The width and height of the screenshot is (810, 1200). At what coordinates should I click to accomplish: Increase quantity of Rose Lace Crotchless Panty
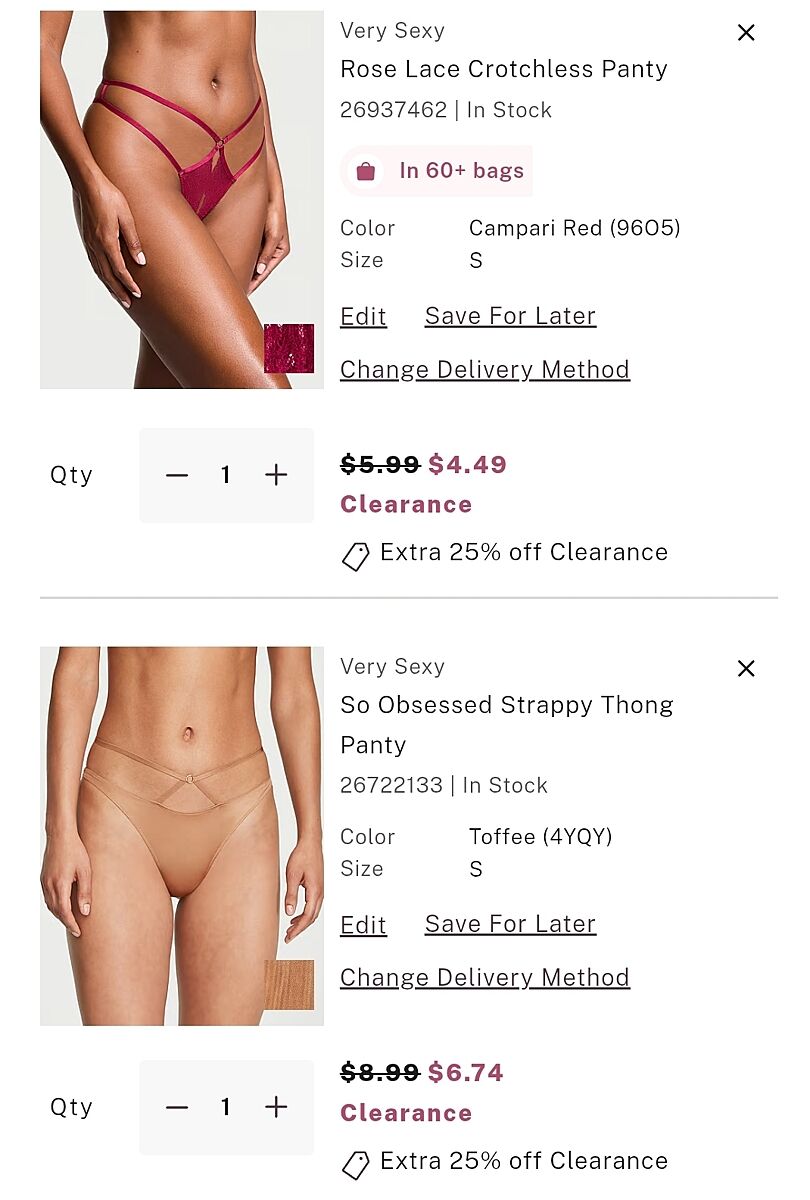pyautogui.click(x=276, y=475)
